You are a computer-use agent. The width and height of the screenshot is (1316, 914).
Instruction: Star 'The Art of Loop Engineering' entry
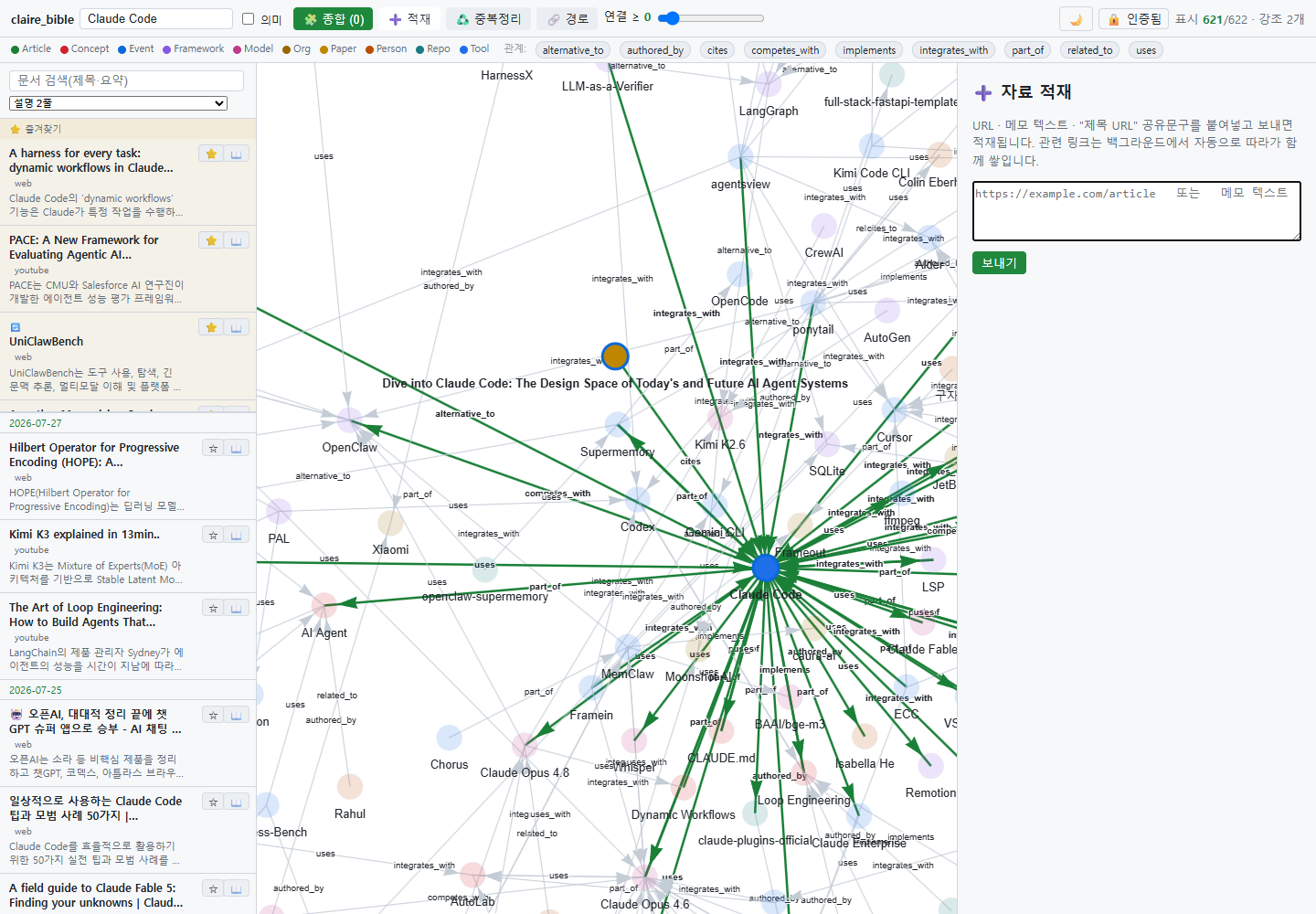(213, 608)
